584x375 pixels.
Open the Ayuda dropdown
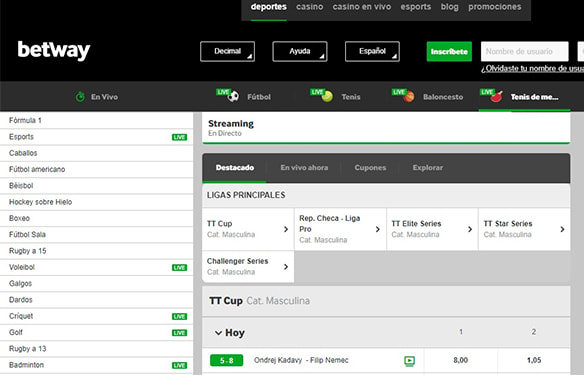coord(300,51)
